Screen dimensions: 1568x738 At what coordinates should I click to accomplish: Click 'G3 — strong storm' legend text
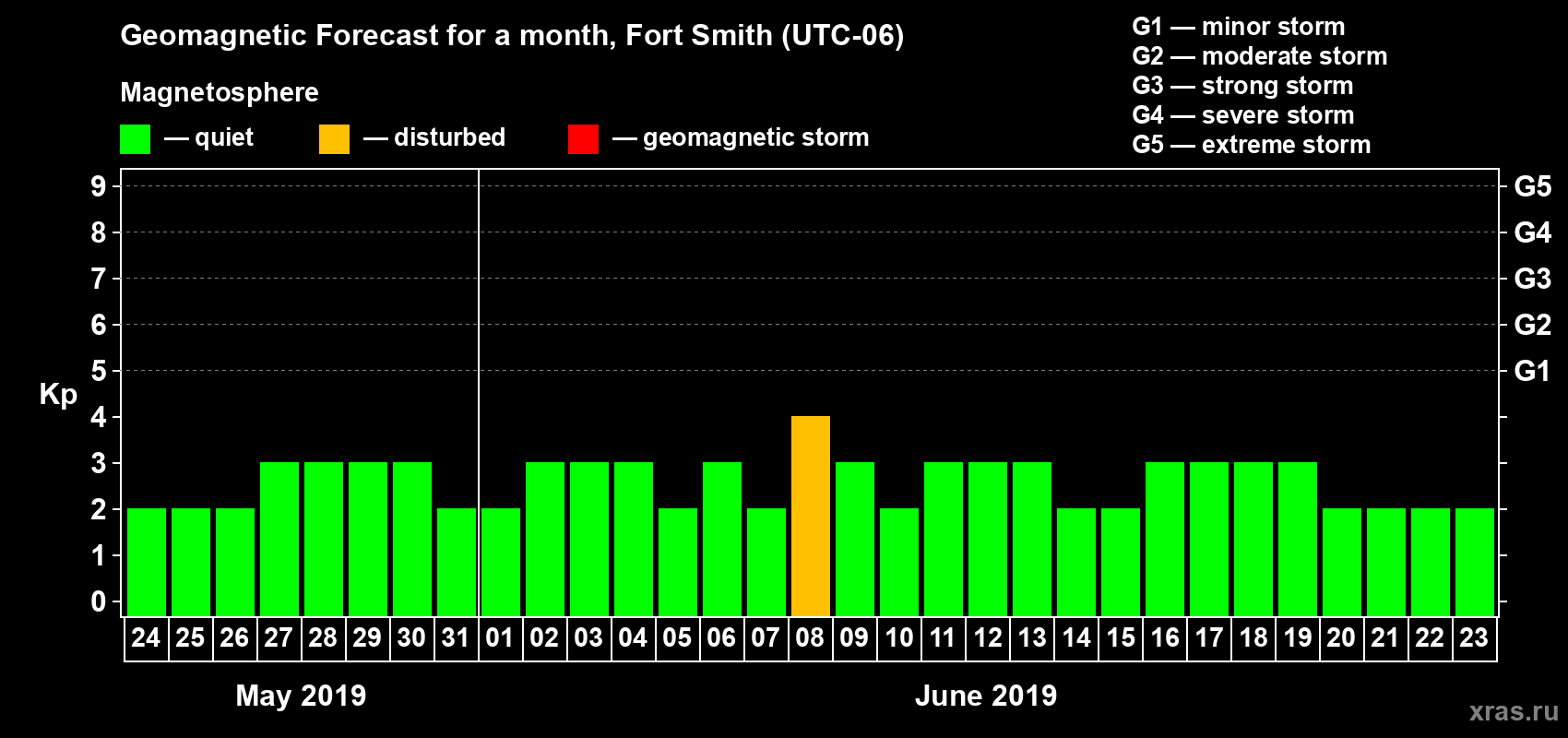pos(1242,86)
